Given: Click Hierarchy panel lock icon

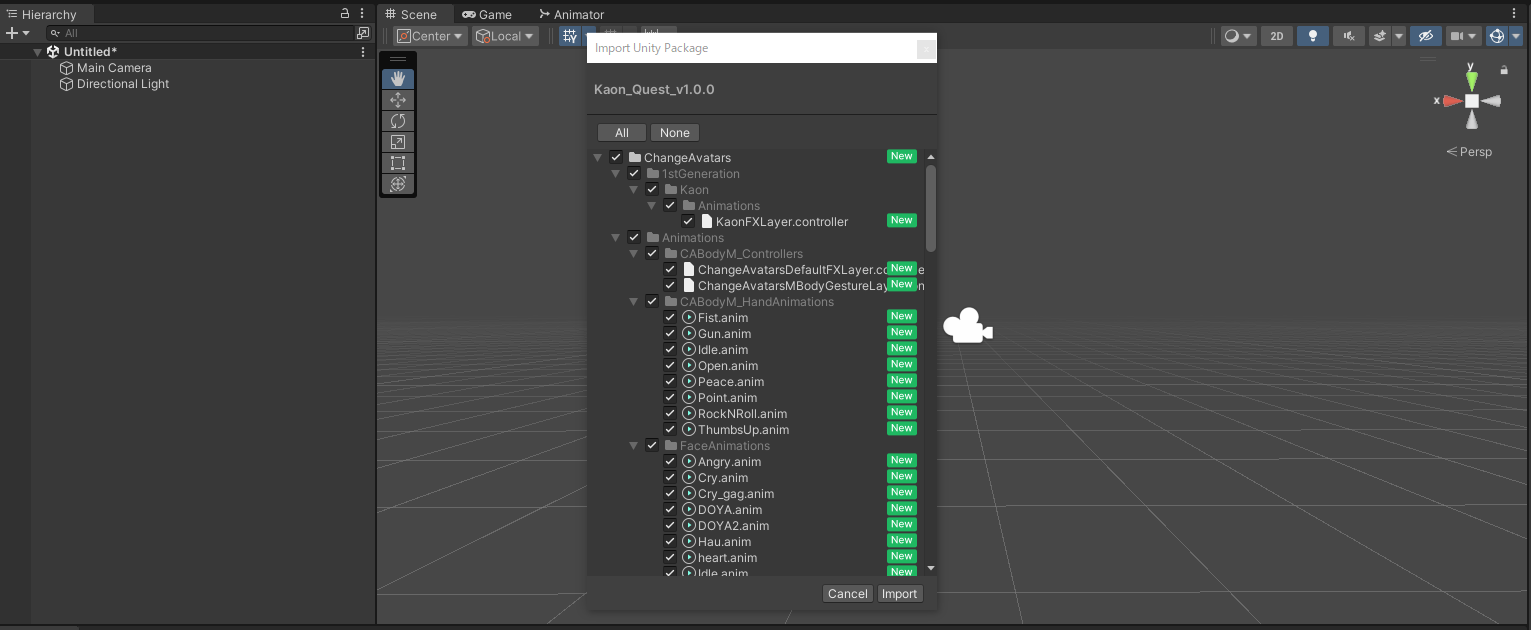Looking at the screenshot, I should click(x=345, y=14).
